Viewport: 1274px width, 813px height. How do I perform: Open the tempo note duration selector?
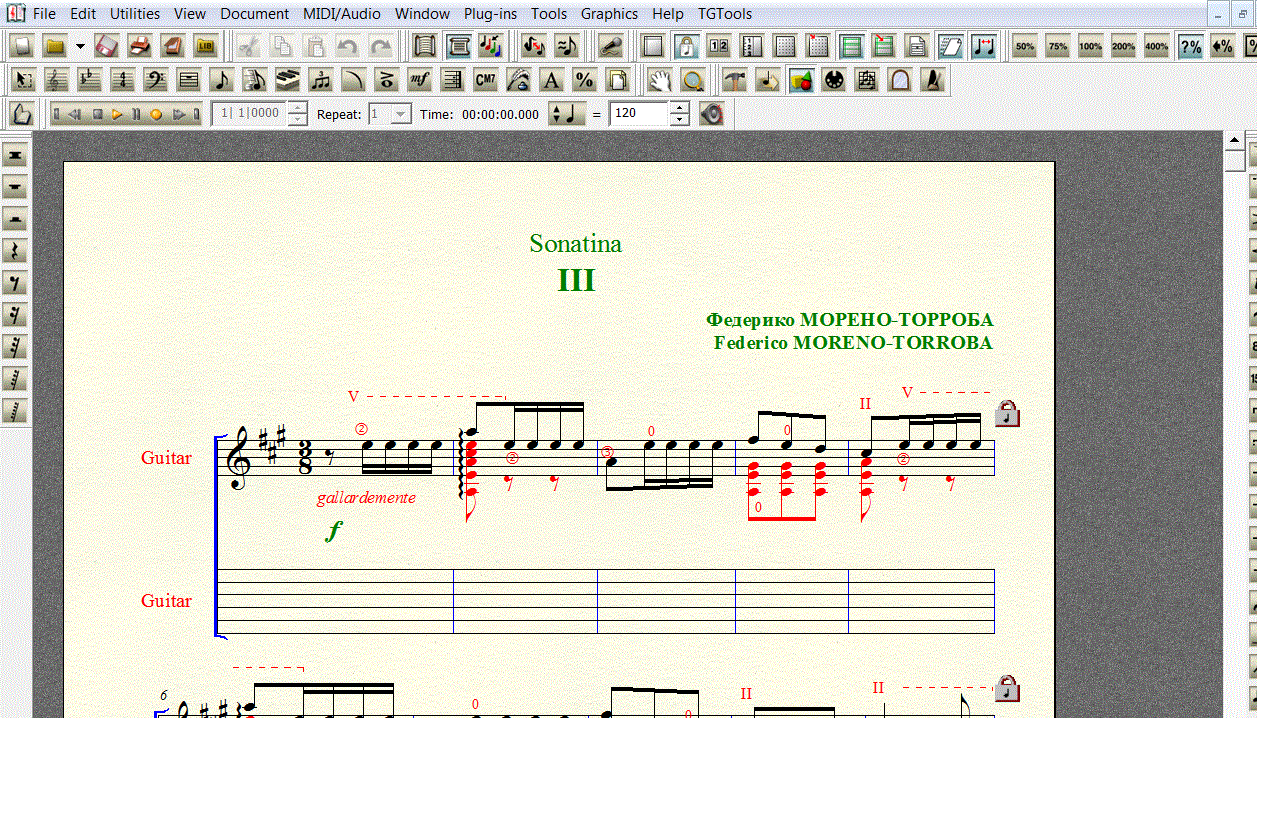click(x=568, y=114)
